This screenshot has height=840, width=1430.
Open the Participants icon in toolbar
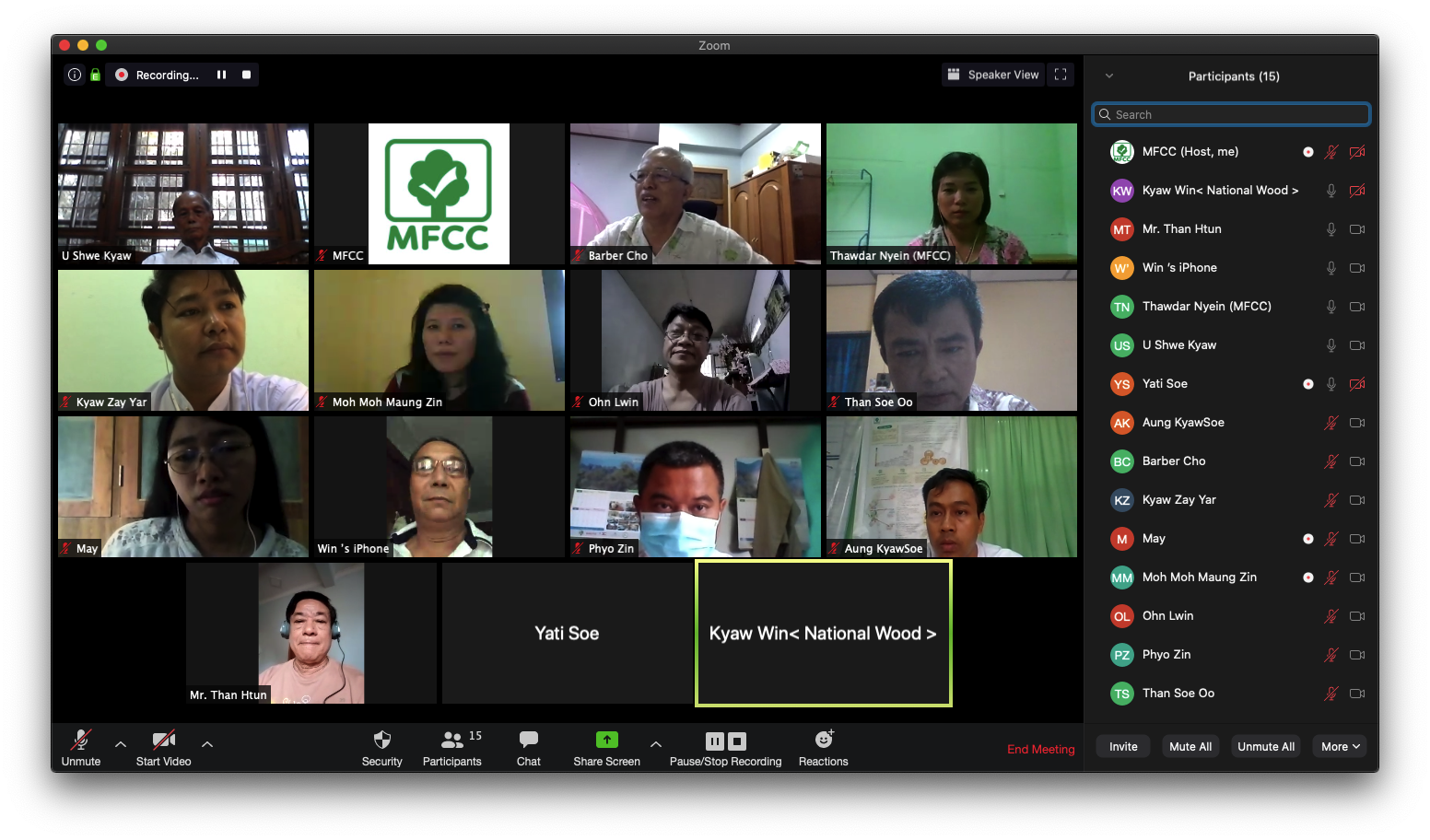coord(451,740)
